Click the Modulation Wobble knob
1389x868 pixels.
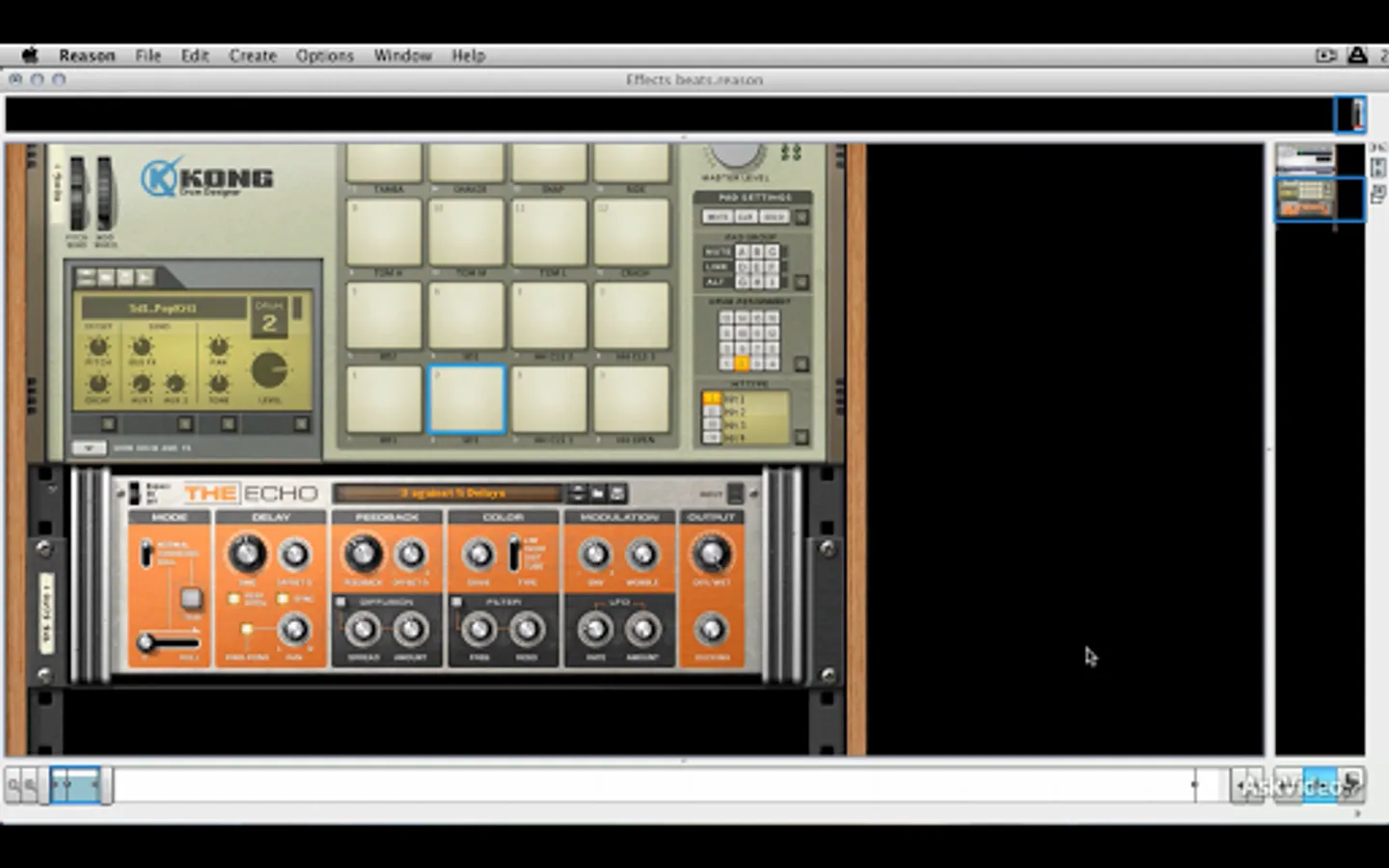642,555
